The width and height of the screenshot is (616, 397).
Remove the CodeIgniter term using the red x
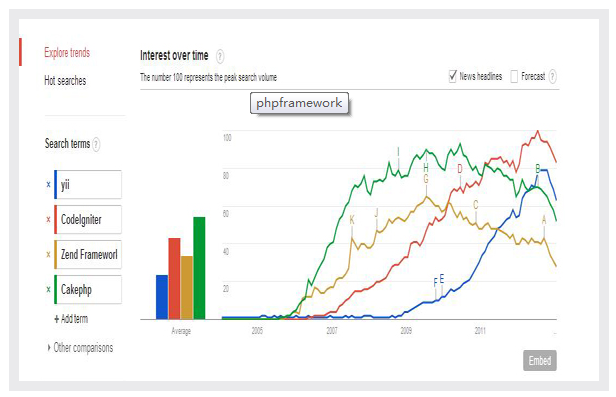point(48,219)
